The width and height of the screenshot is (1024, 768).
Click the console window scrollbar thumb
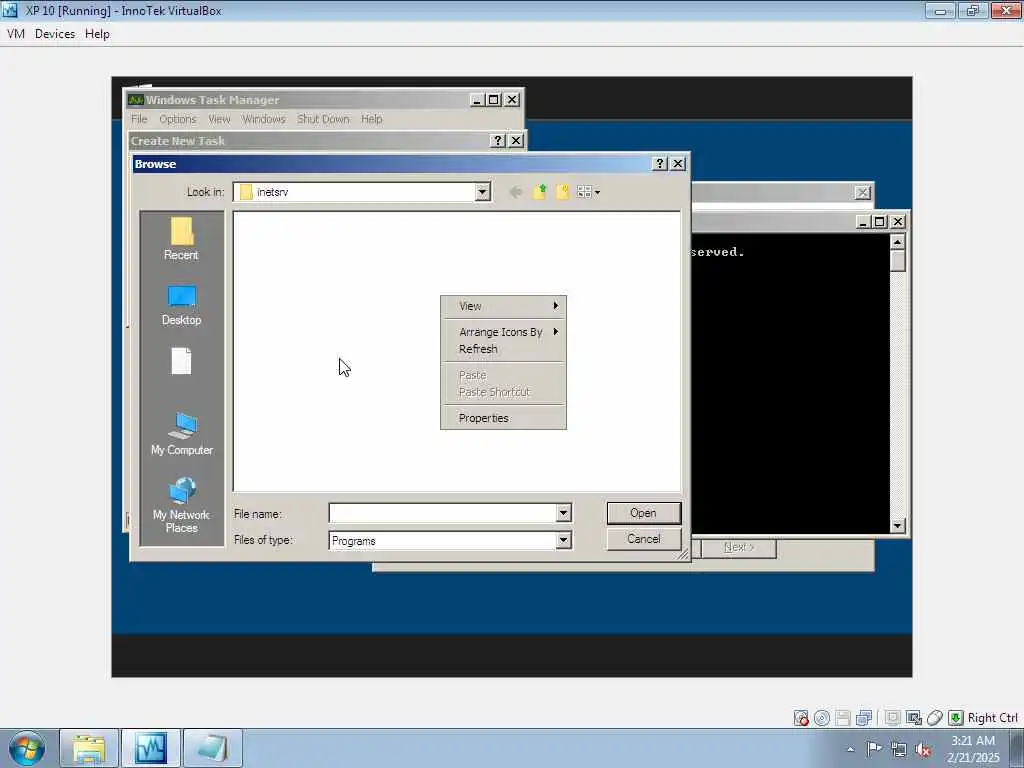[897, 261]
